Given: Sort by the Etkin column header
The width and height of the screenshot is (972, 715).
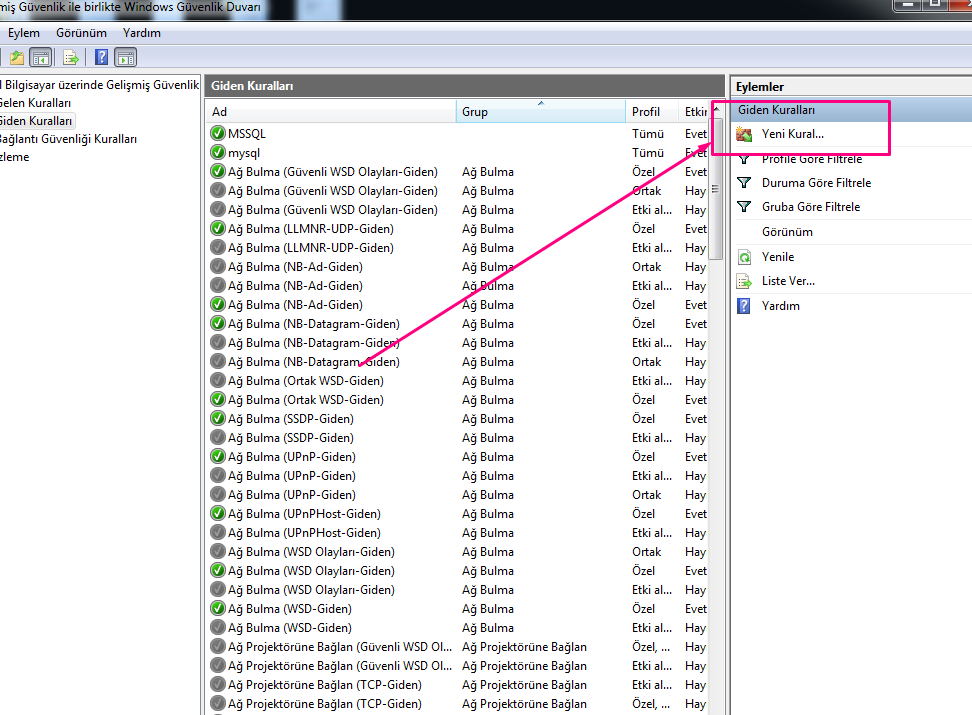Looking at the screenshot, I should (x=695, y=112).
